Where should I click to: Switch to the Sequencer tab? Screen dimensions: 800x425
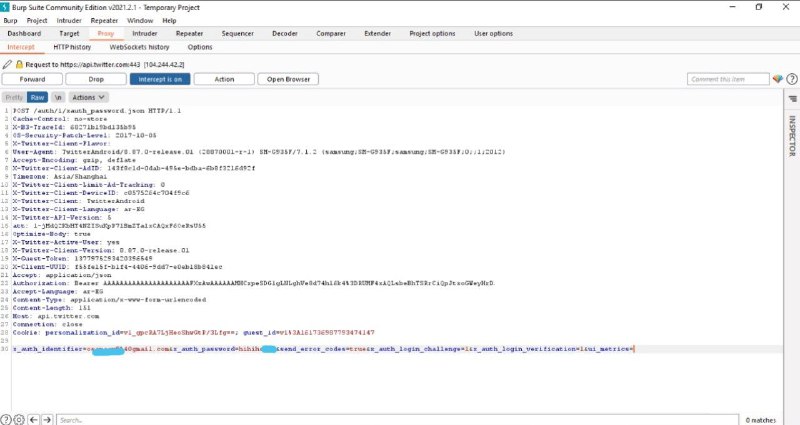click(237, 33)
